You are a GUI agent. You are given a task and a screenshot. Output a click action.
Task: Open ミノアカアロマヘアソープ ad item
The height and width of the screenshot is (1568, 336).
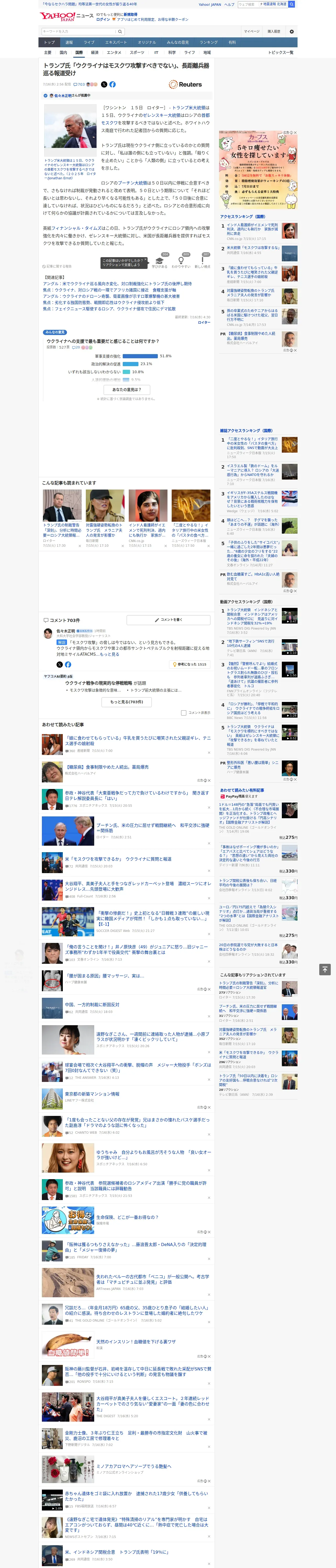pyautogui.click(x=133, y=1466)
